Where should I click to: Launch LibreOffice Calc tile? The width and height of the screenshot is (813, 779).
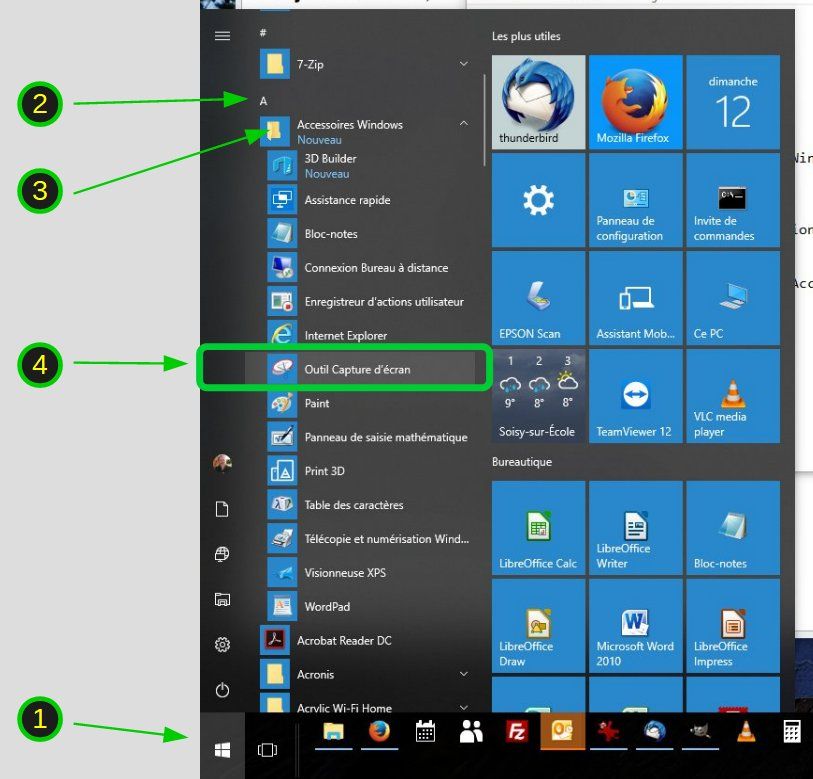538,527
